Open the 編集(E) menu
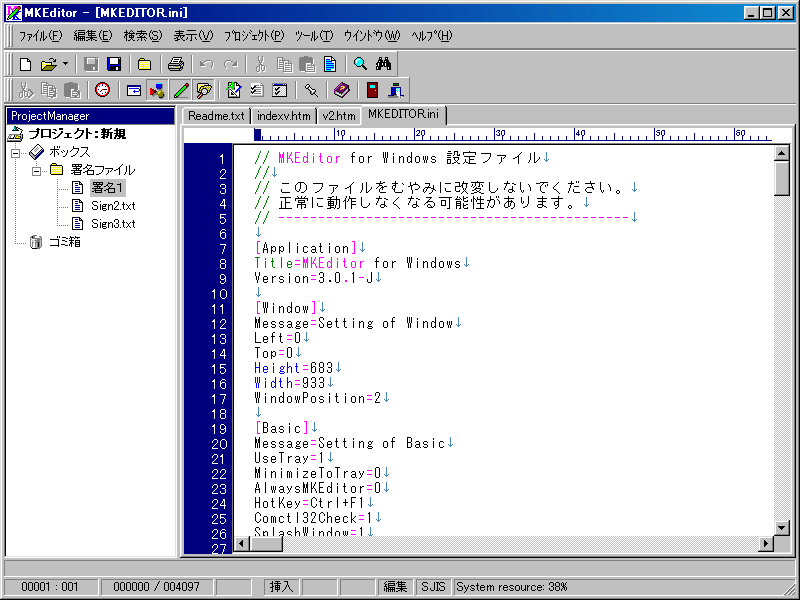Viewport: 800px width, 600px height. click(93, 36)
